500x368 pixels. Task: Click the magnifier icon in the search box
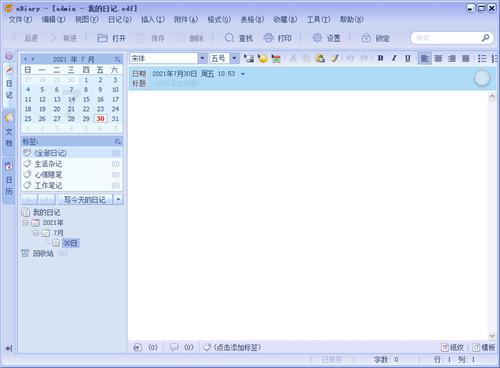click(485, 38)
